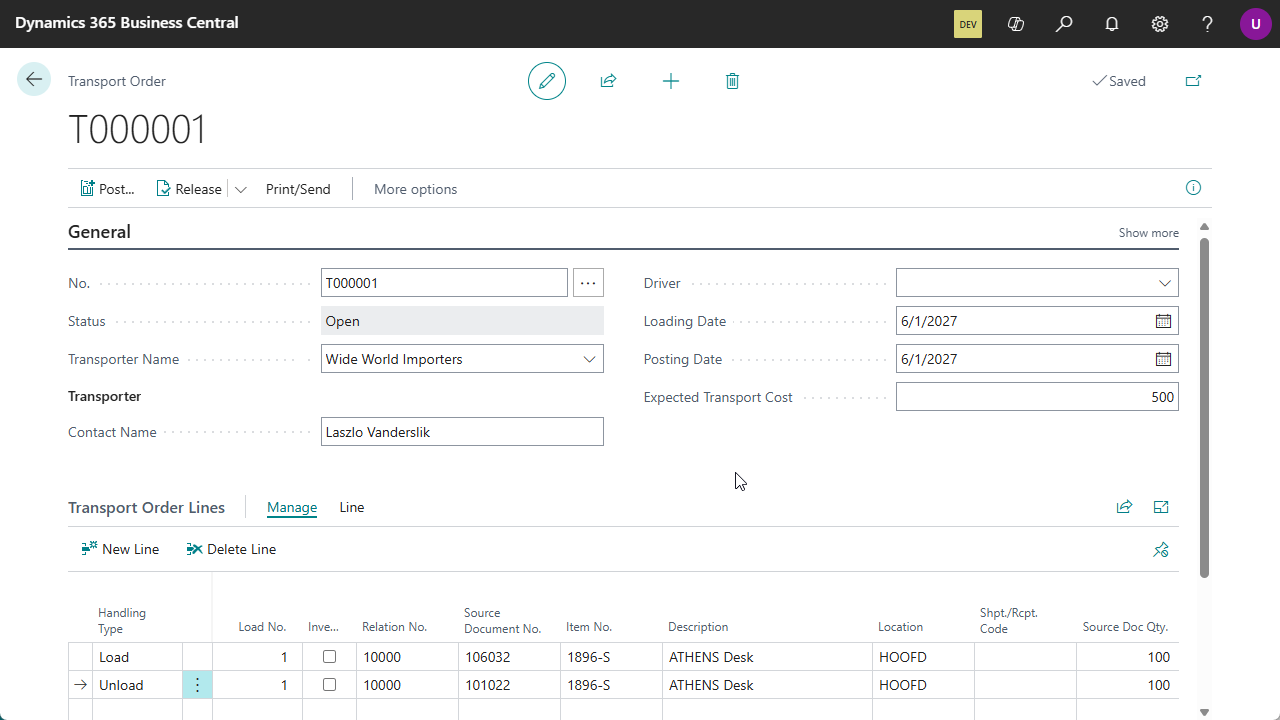Toggle pin icon on lines action bar
This screenshot has width=1280, height=720.
1161,549
